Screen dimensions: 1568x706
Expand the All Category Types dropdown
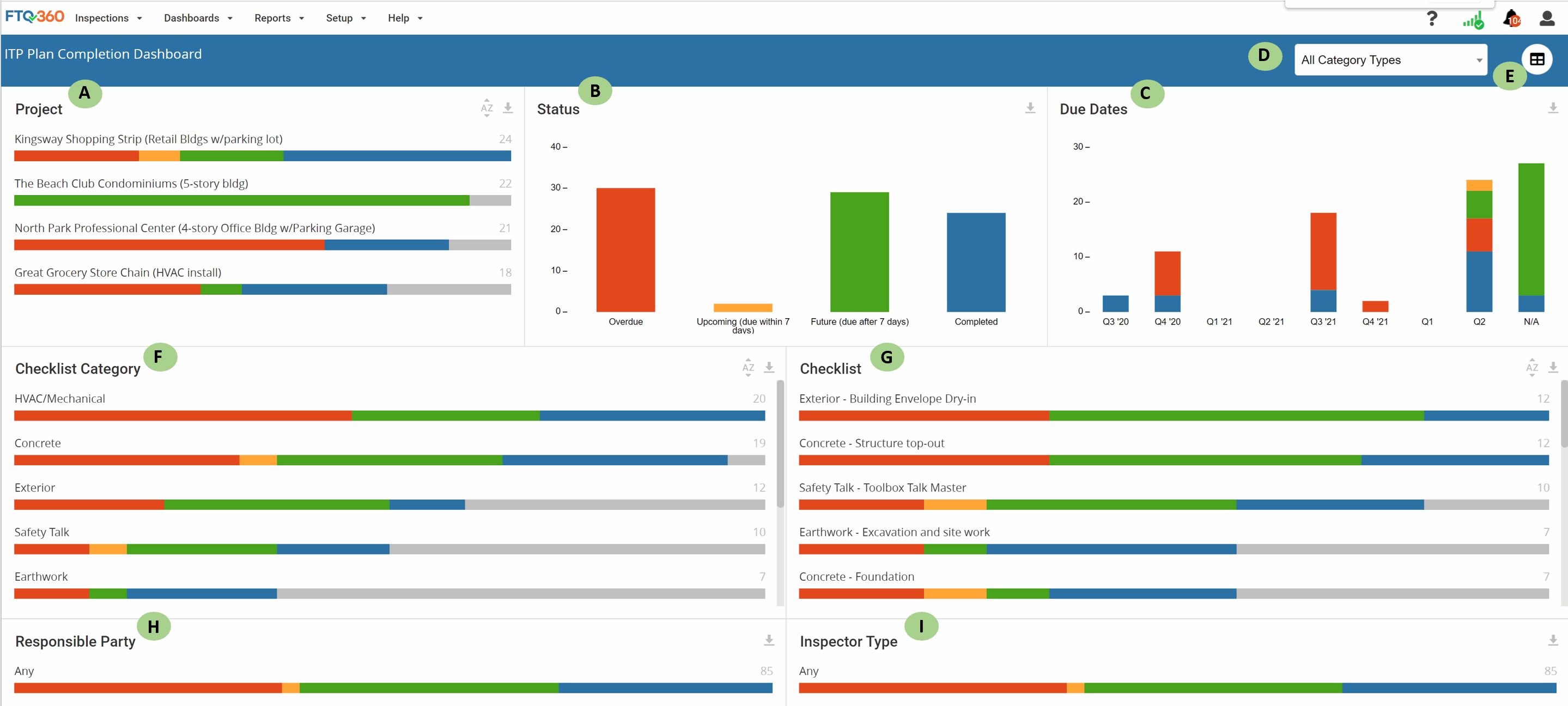[x=1390, y=59]
